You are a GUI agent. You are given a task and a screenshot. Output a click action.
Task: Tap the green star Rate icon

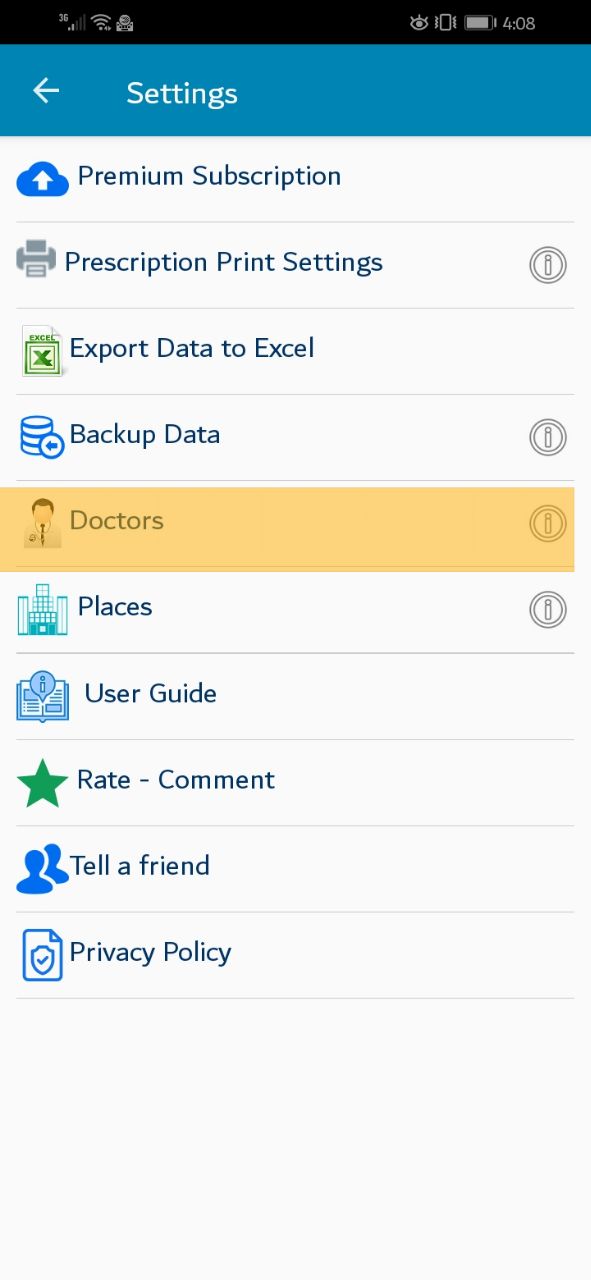tap(43, 783)
